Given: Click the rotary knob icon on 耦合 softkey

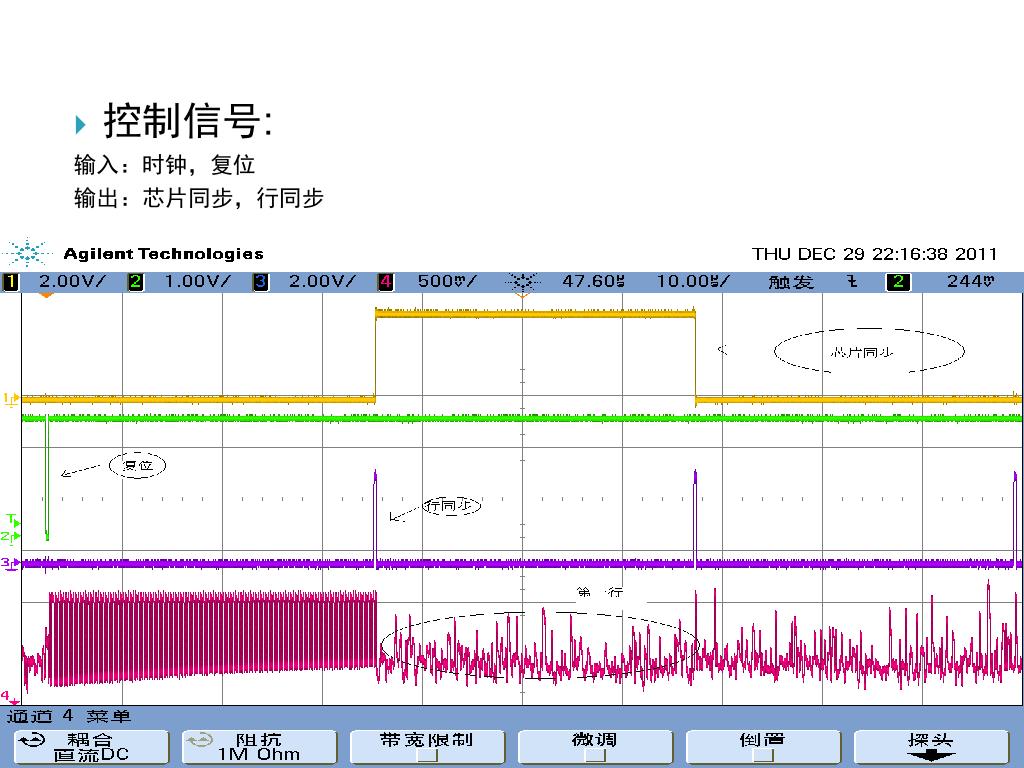Looking at the screenshot, I should coord(31,741).
